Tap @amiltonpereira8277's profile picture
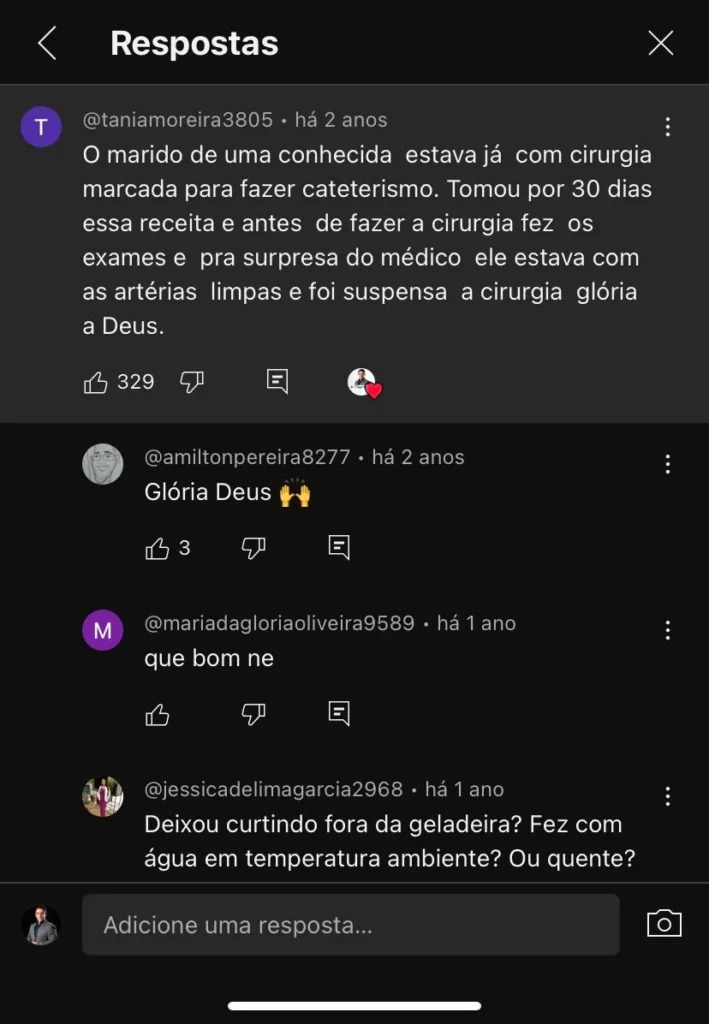This screenshot has height=1024, width=709. tap(102, 464)
